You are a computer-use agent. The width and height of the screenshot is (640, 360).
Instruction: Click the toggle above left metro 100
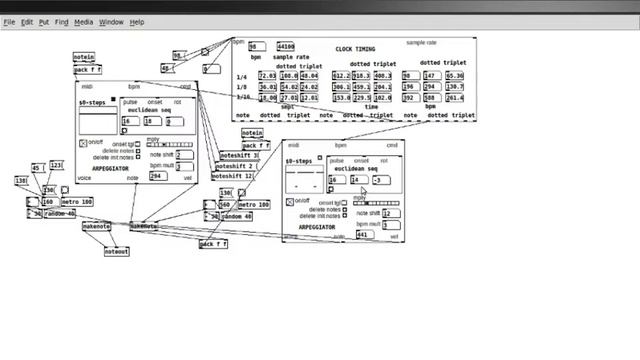[x=64, y=190]
